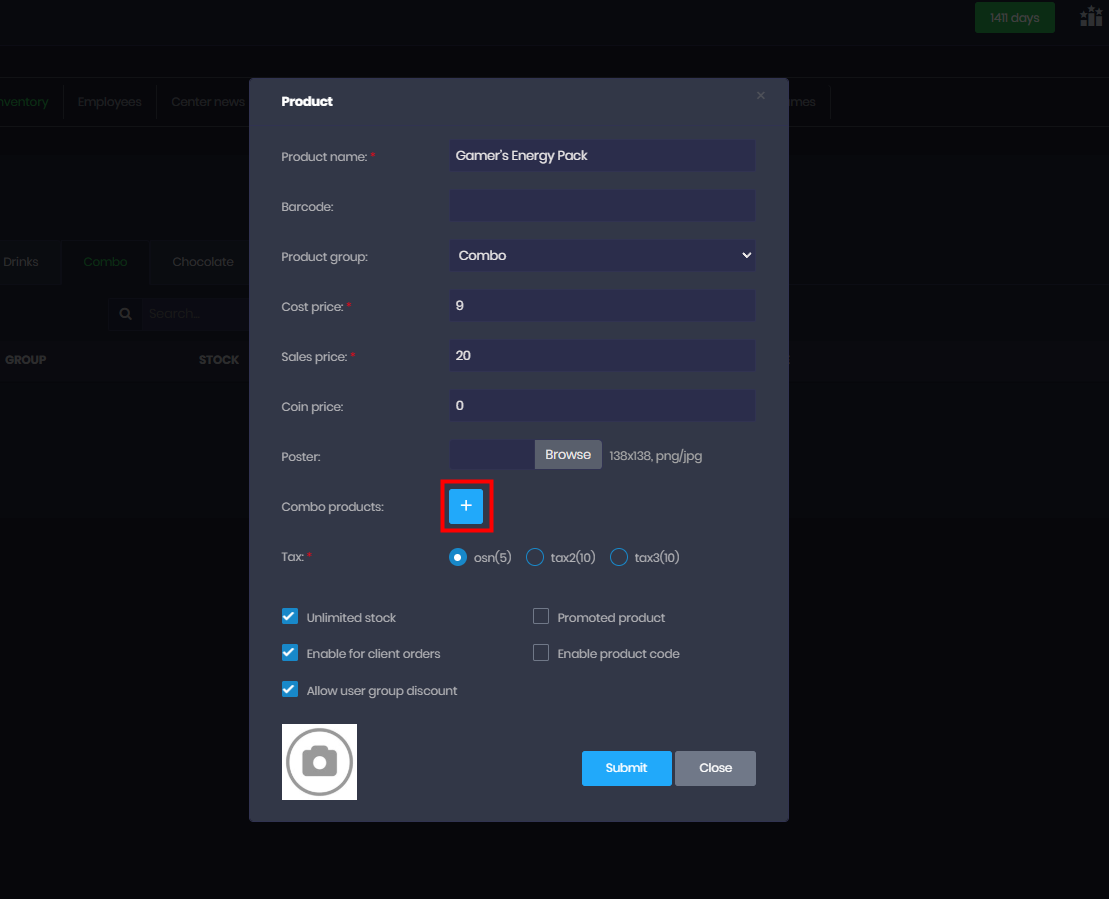Disable Allow user group discount
Viewport: 1109px width, 899px height.
point(290,690)
